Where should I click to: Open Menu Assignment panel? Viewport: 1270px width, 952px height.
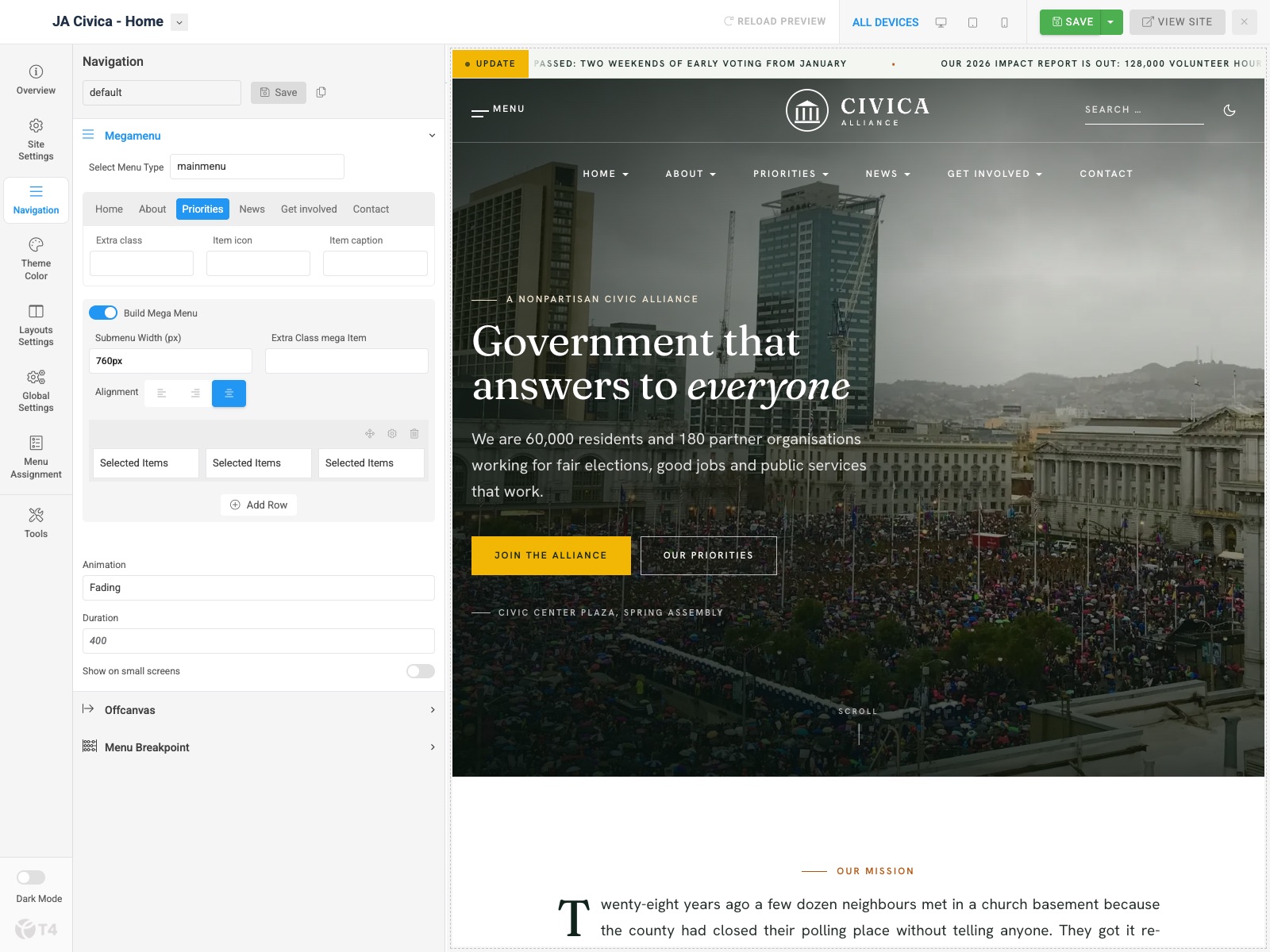[x=36, y=457]
